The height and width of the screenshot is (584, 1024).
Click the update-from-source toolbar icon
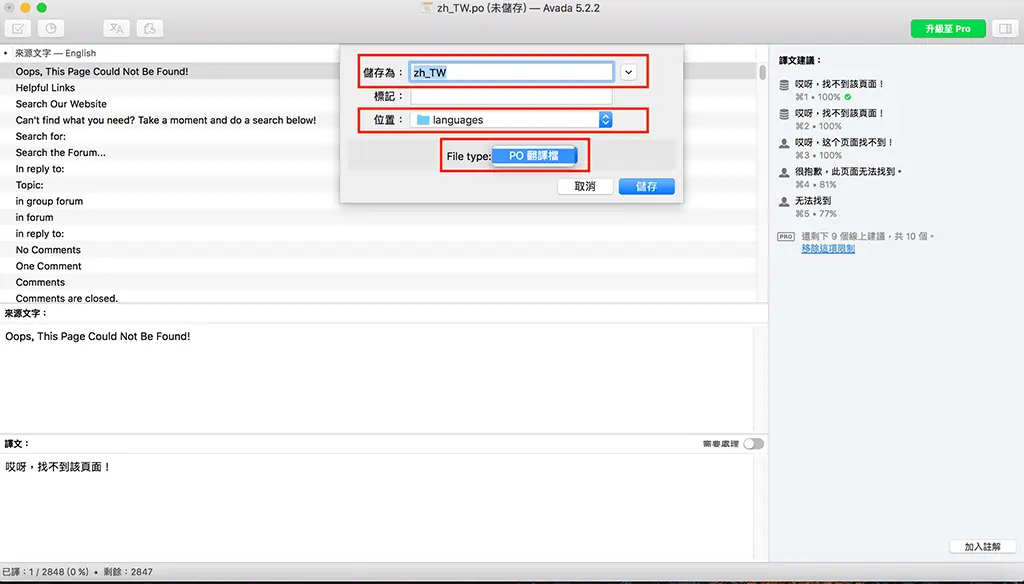[x=150, y=29]
